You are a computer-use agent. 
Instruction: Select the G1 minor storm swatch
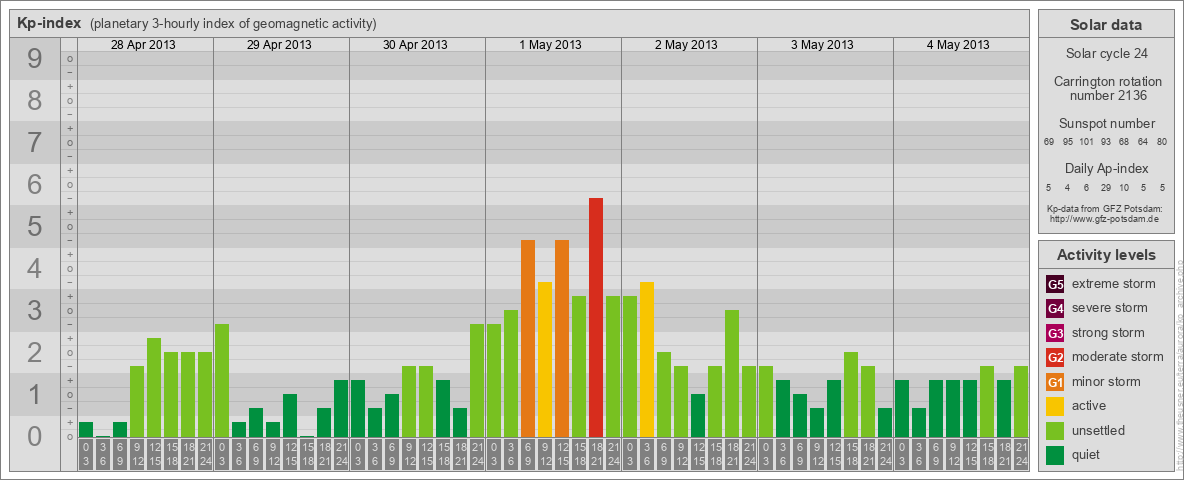[x=1055, y=381]
